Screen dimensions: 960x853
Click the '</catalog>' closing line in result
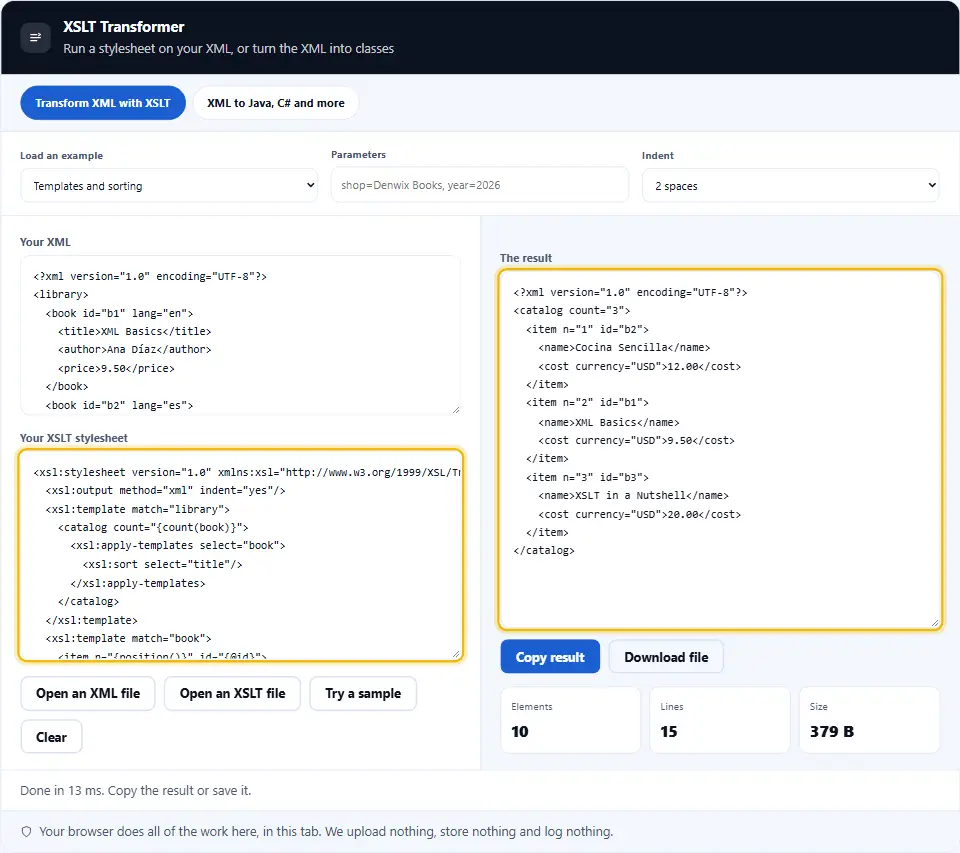(x=544, y=551)
